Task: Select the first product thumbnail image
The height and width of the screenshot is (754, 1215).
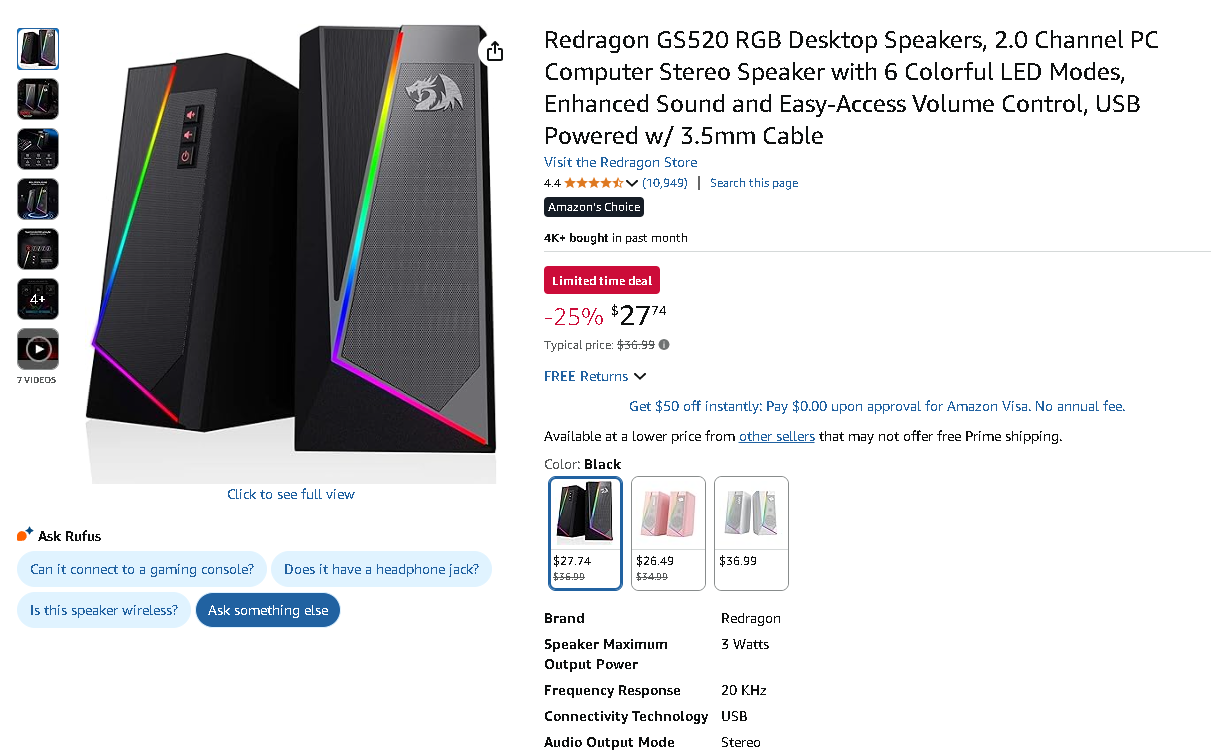Action: tap(38, 49)
